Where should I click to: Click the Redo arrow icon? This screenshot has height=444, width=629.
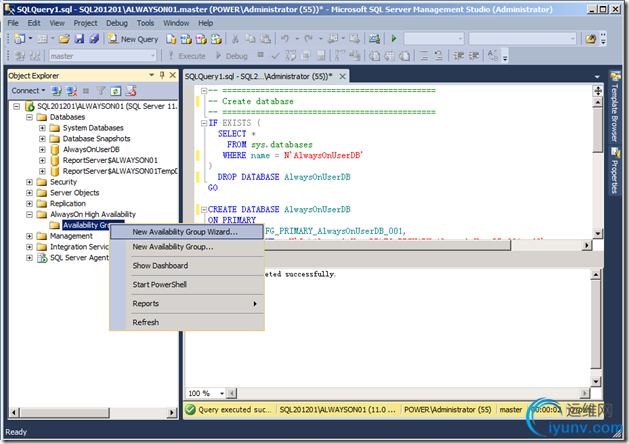[x=308, y=39]
